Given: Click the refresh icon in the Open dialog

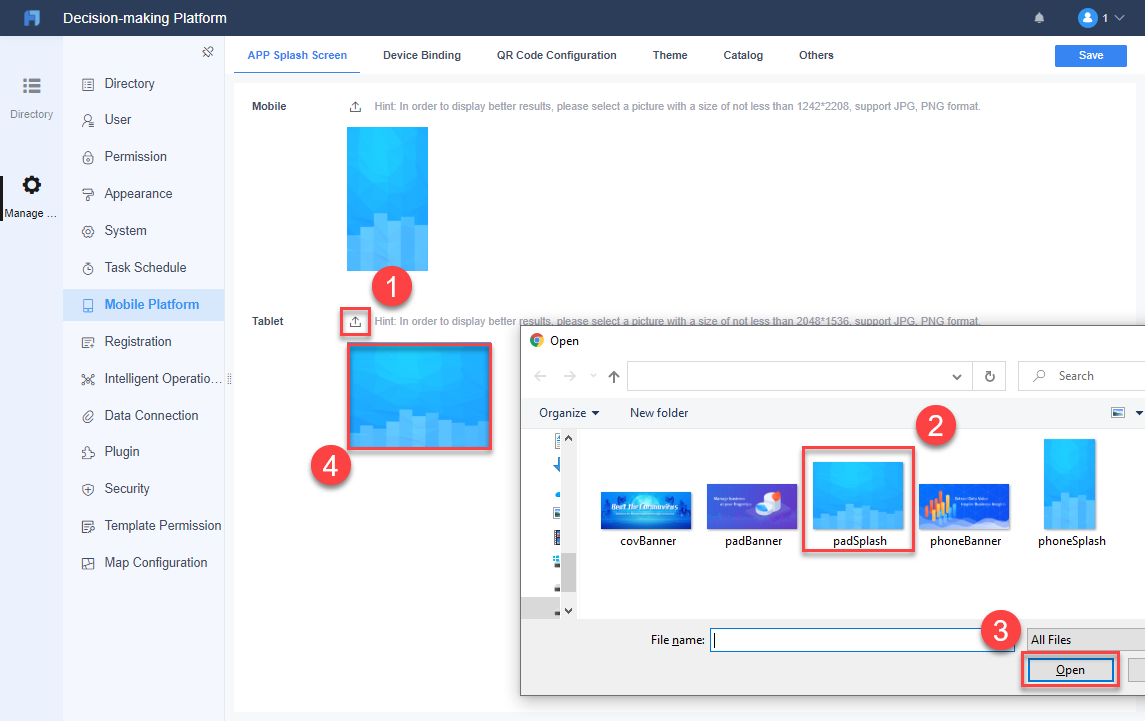Looking at the screenshot, I should pyautogui.click(x=989, y=375).
